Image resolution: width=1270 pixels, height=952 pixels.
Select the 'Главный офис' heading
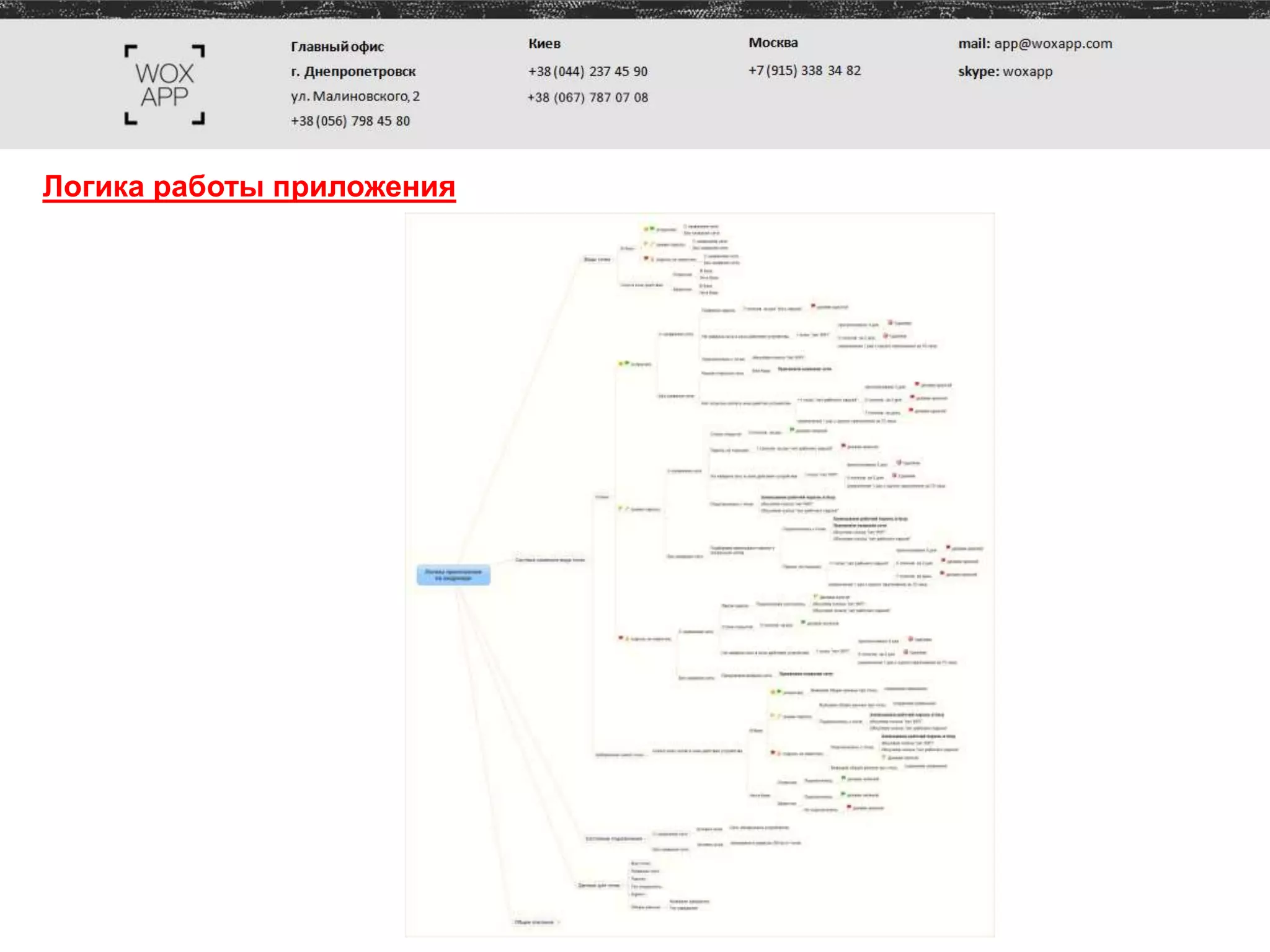[x=337, y=47]
